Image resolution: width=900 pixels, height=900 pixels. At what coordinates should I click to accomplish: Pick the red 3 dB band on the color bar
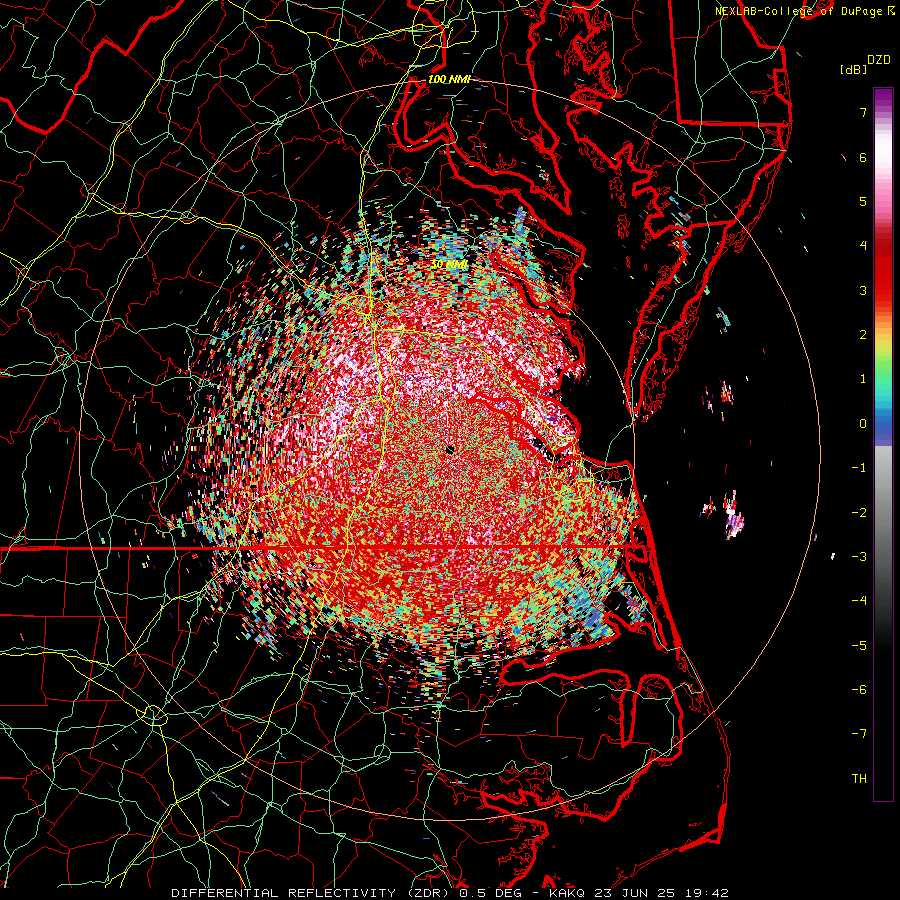883,290
